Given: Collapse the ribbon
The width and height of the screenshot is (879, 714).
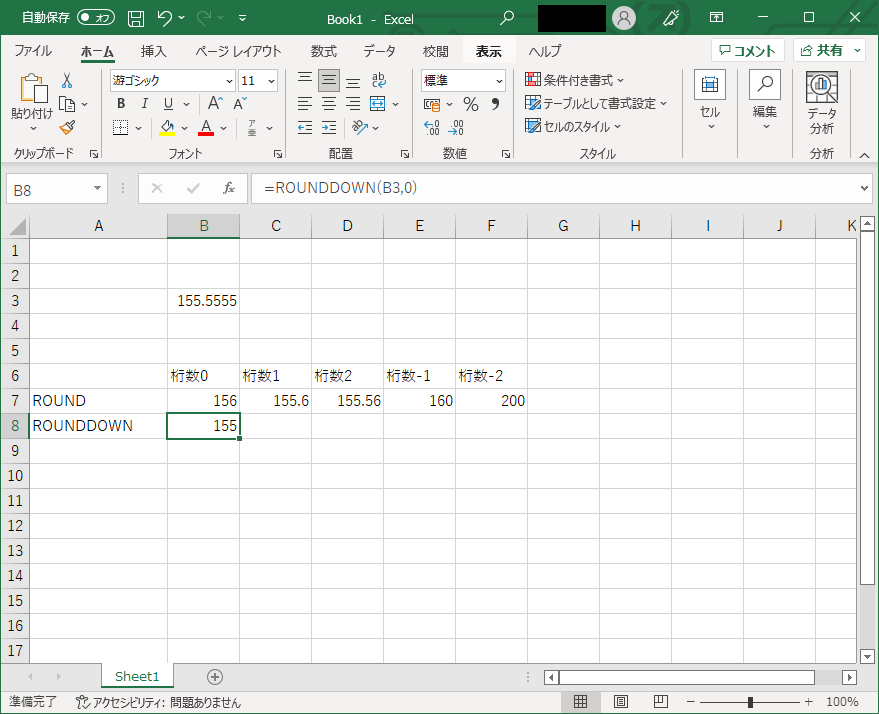Looking at the screenshot, I should point(864,155).
